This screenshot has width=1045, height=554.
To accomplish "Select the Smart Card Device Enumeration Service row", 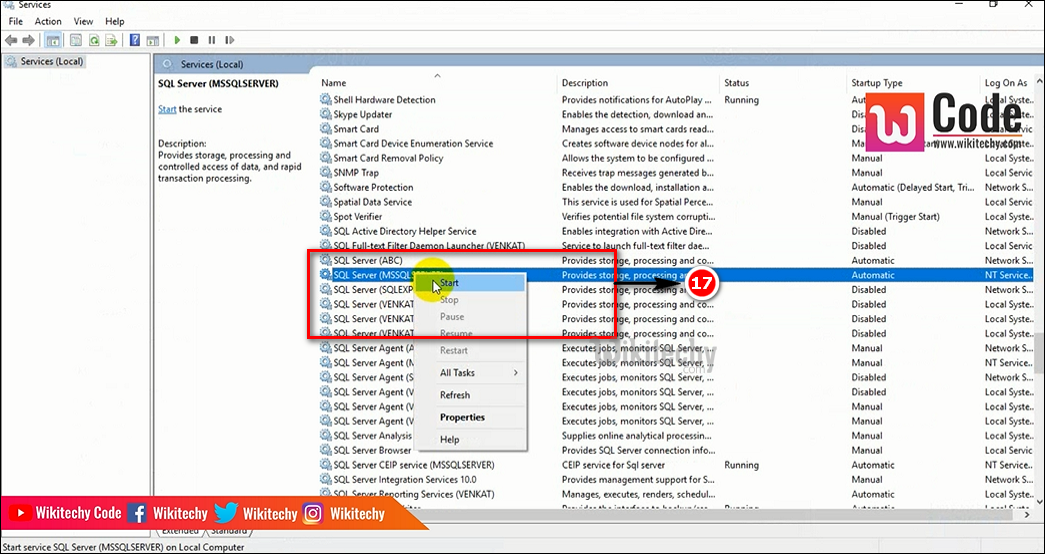I will point(676,143).
